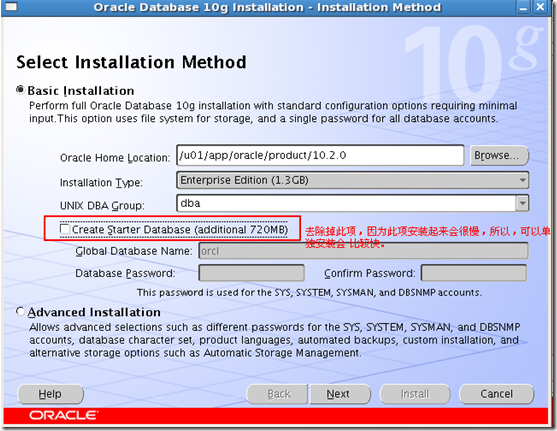
Task: Cancel the Oracle installation
Action: coord(496,394)
